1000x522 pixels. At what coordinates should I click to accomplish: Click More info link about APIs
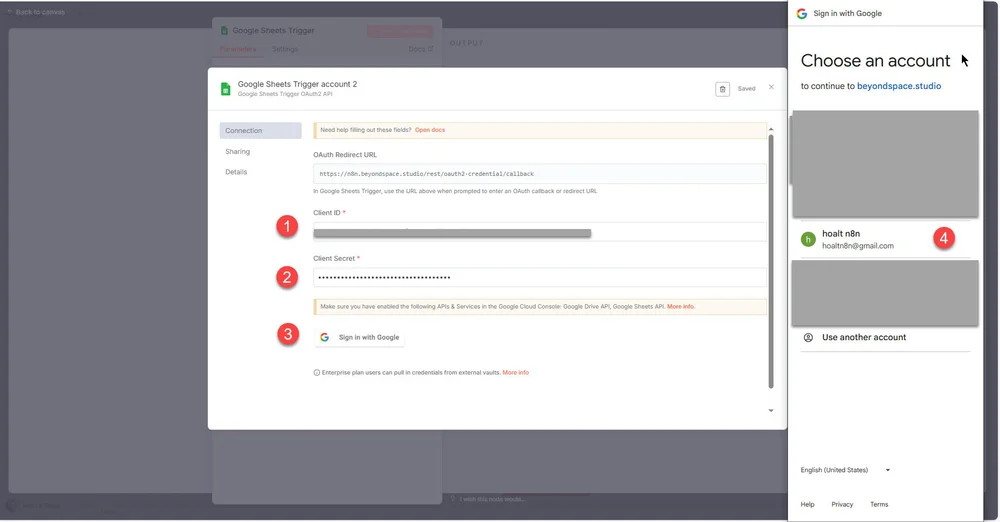click(680, 307)
